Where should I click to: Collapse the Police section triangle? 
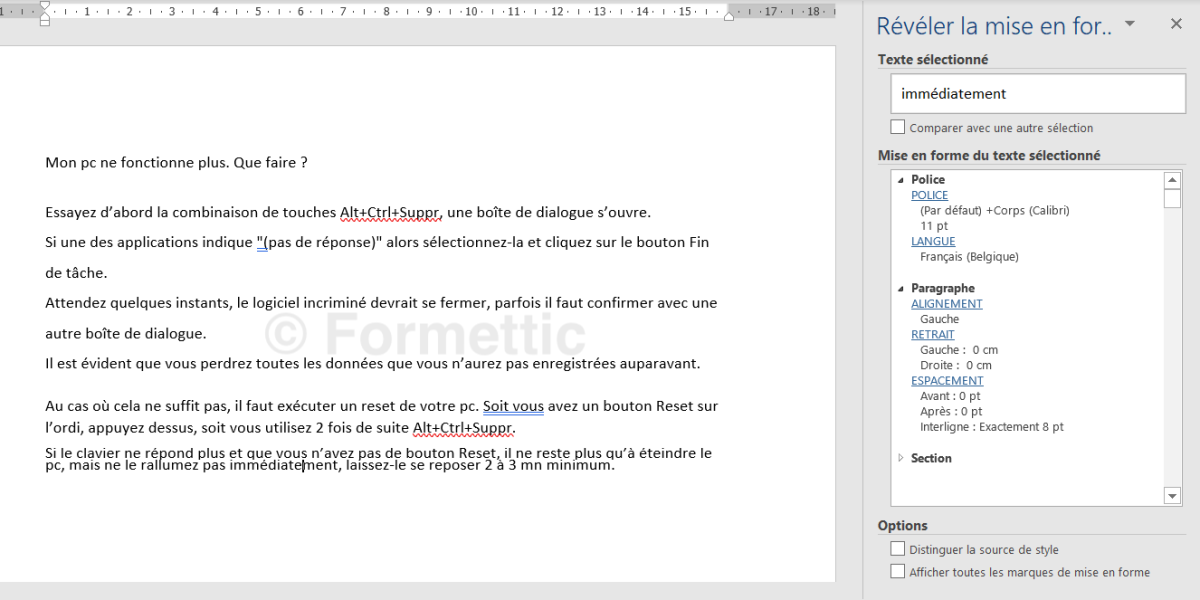901,180
